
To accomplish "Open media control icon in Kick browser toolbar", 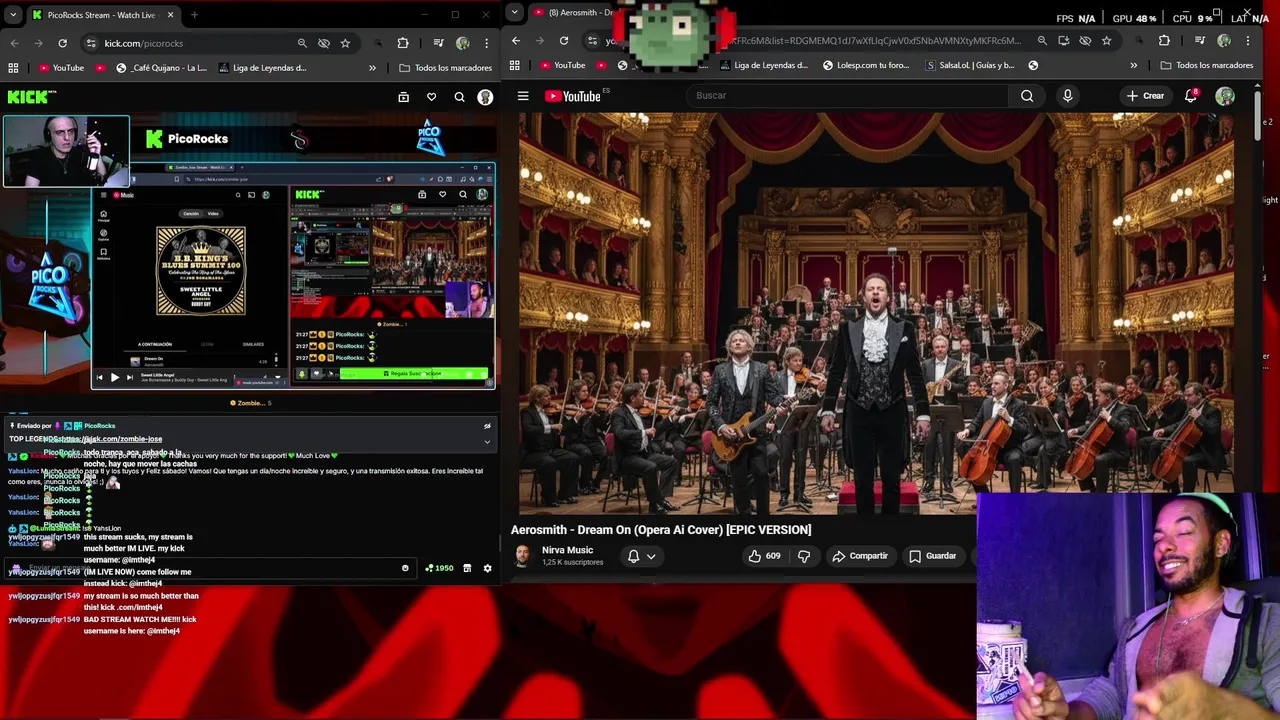I will pyautogui.click(x=438, y=43).
